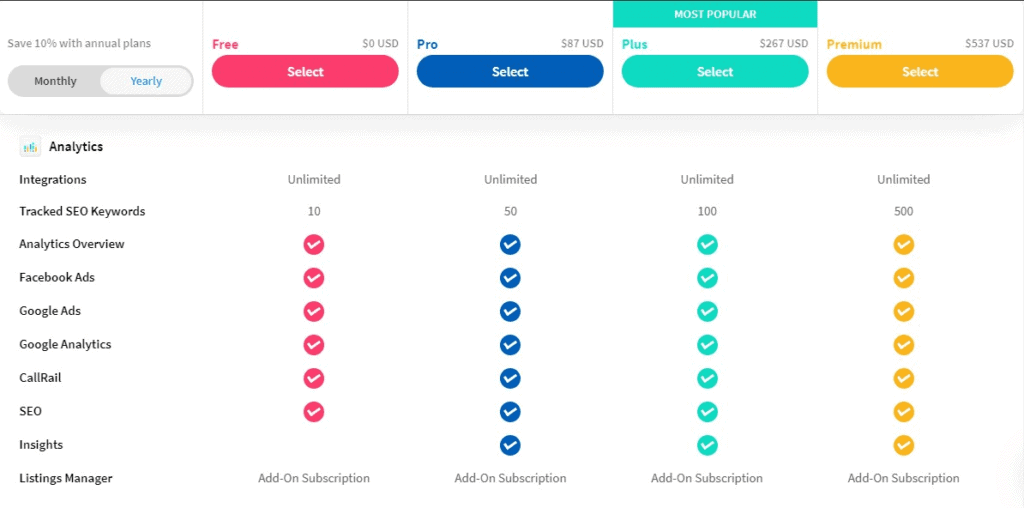Click Premium plan Add-On Subscription text
The image size is (1024, 508).
pyautogui.click(x=904, y=479)
